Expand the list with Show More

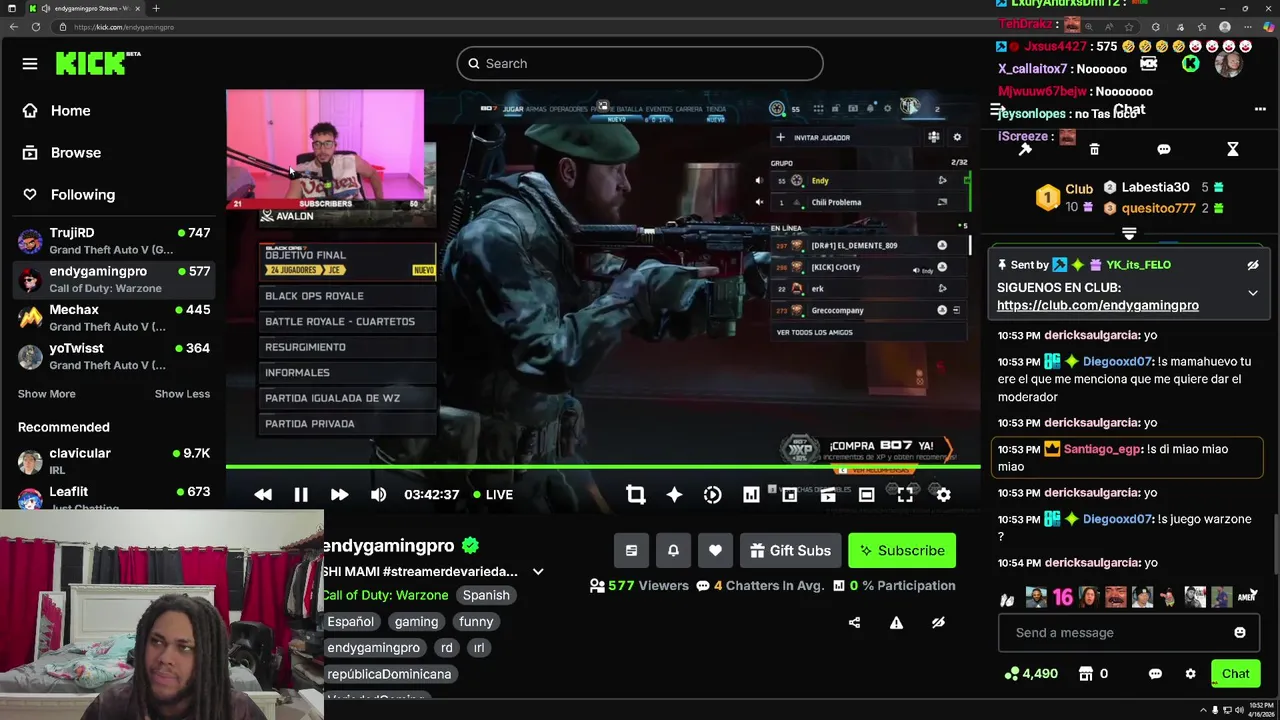[47, 394]
